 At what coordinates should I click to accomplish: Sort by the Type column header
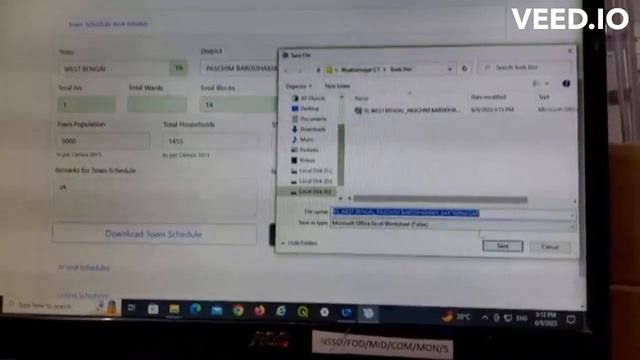pyautogui.click(x=544, y=97)
